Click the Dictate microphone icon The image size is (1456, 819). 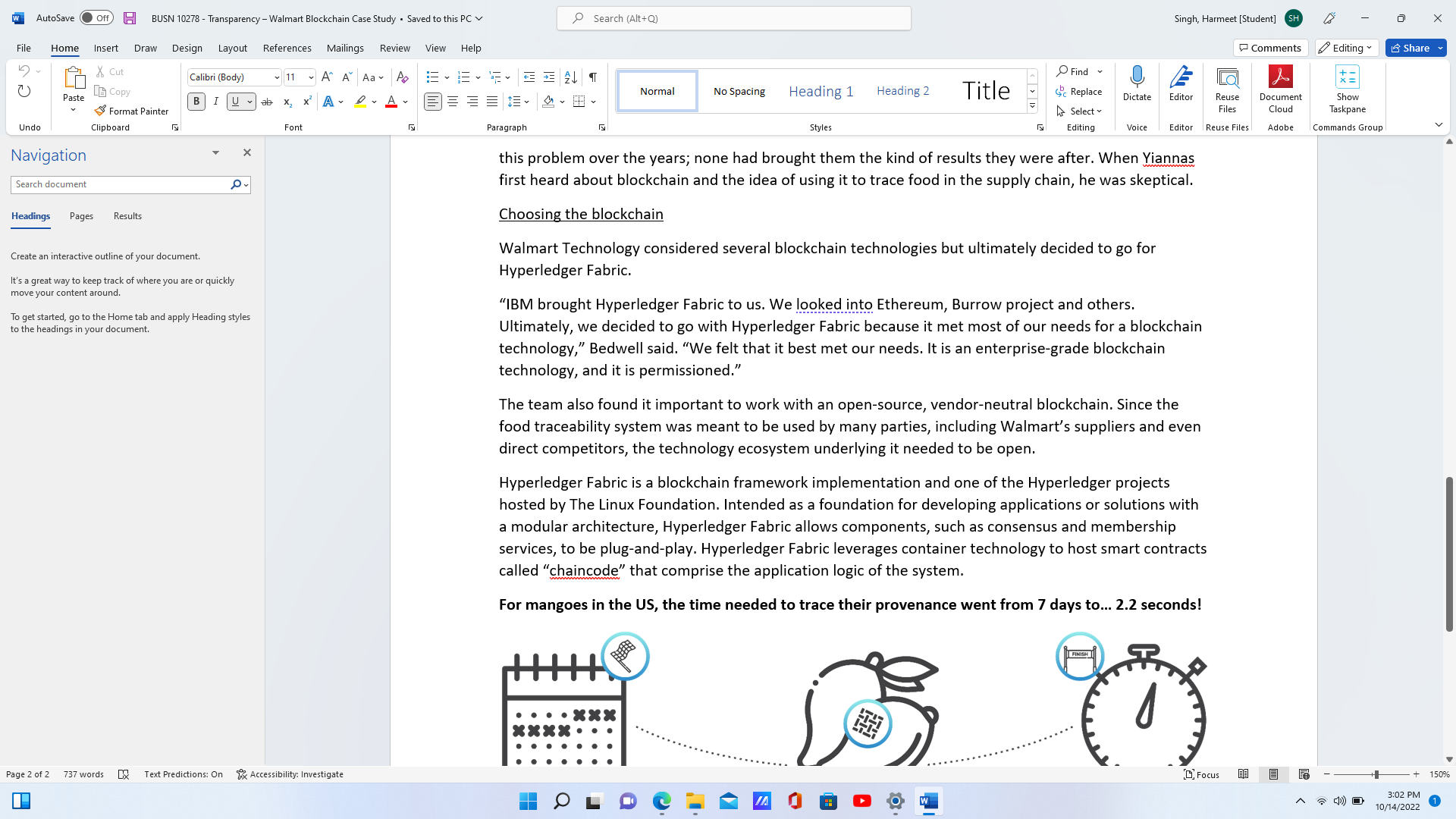[1137, 77]
